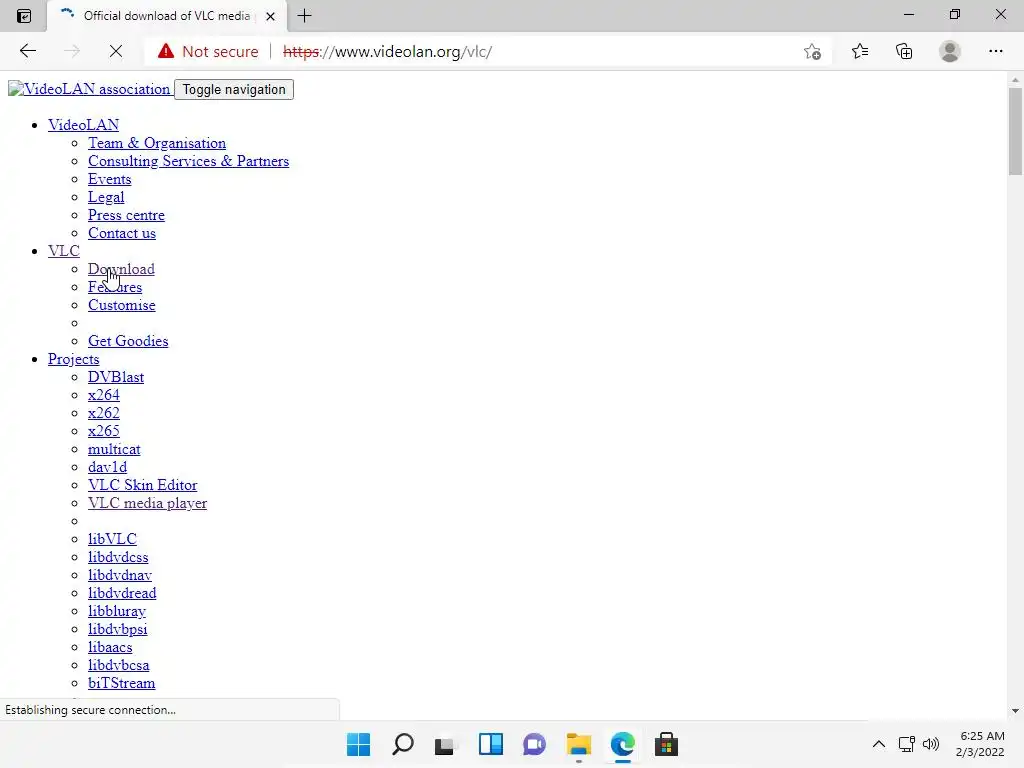Open the Collections icon

click(x=904, y=51)
